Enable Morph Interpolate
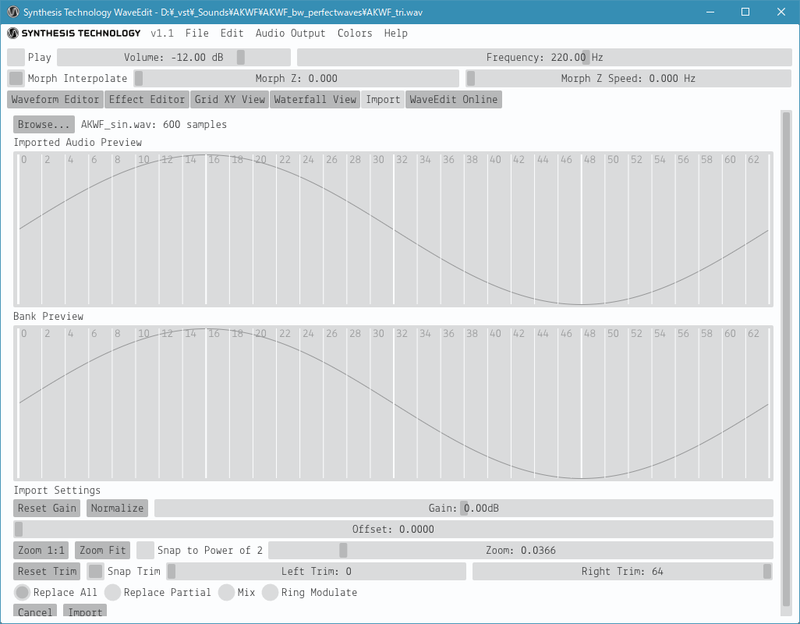 pyautogui.click(x=14, y=76)
